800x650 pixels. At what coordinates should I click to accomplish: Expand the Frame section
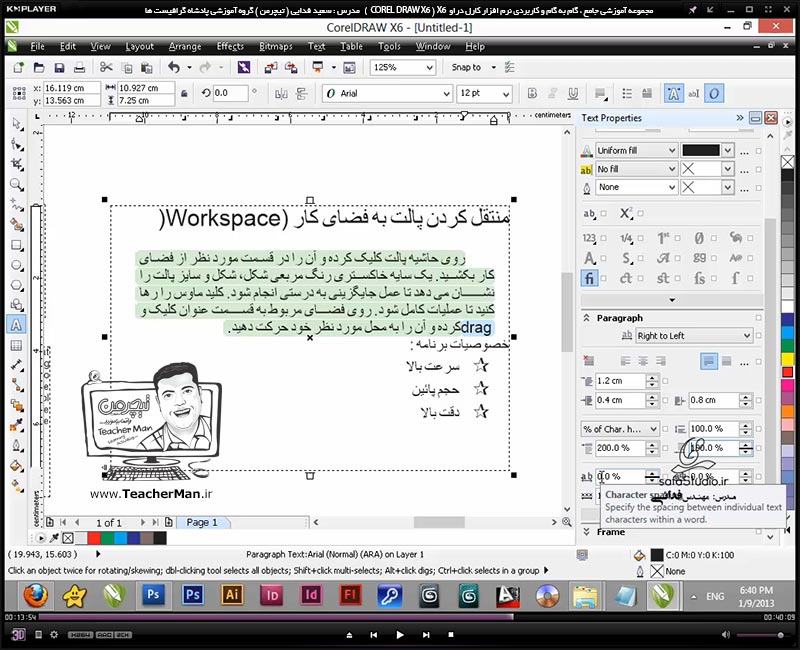coord(587,532)
